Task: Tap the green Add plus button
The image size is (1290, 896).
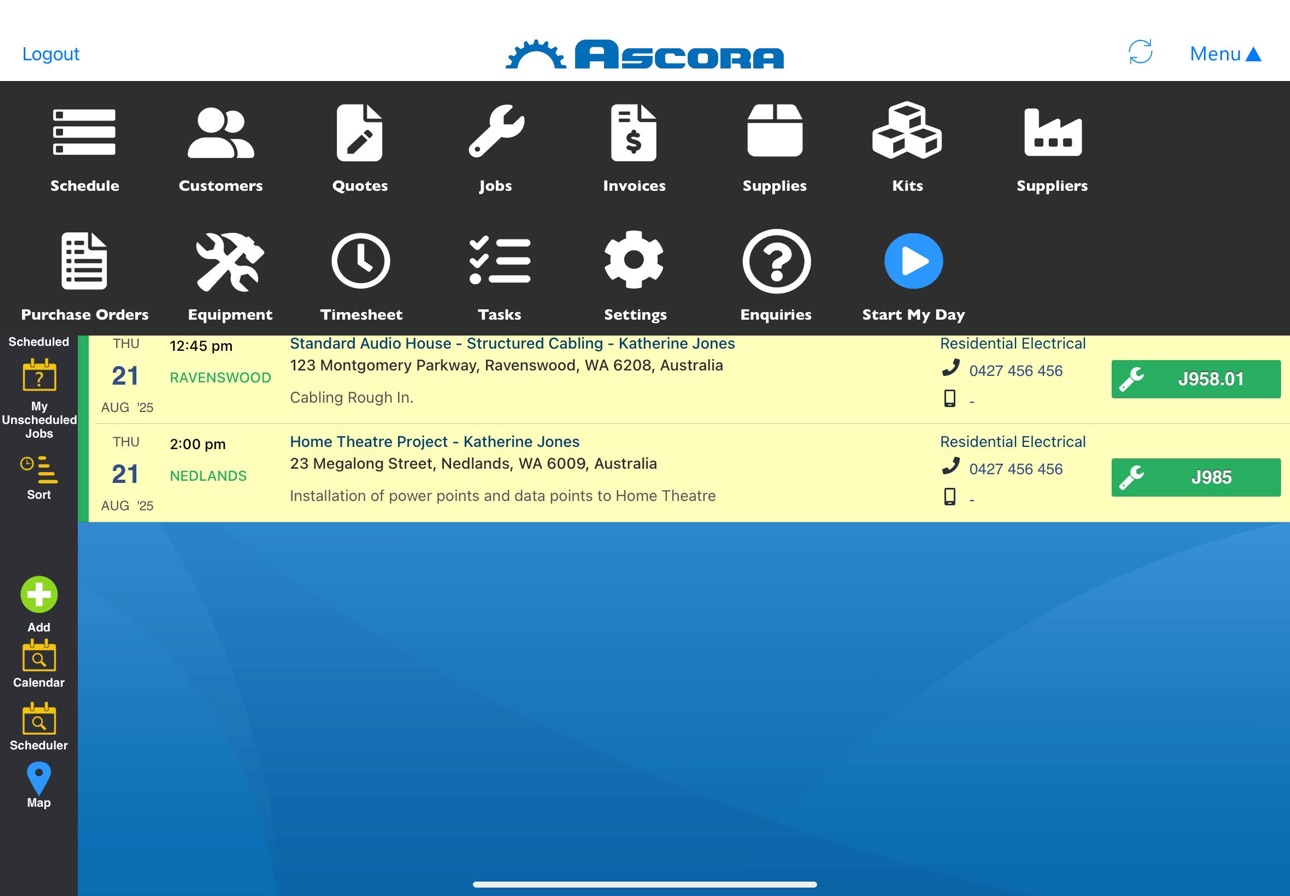Action: pos(39,595)
